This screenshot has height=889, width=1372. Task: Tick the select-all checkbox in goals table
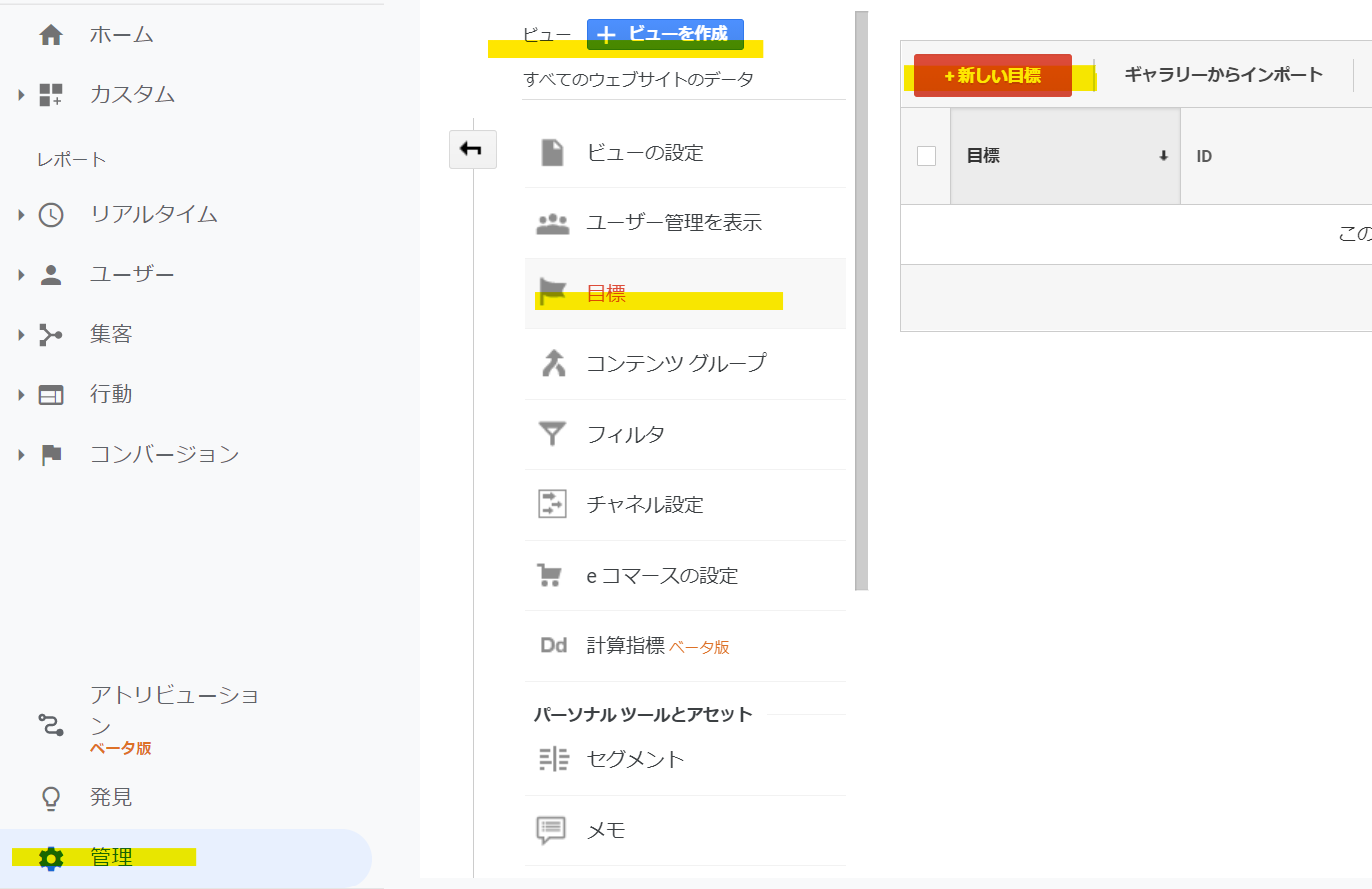[x=926, y=156]
